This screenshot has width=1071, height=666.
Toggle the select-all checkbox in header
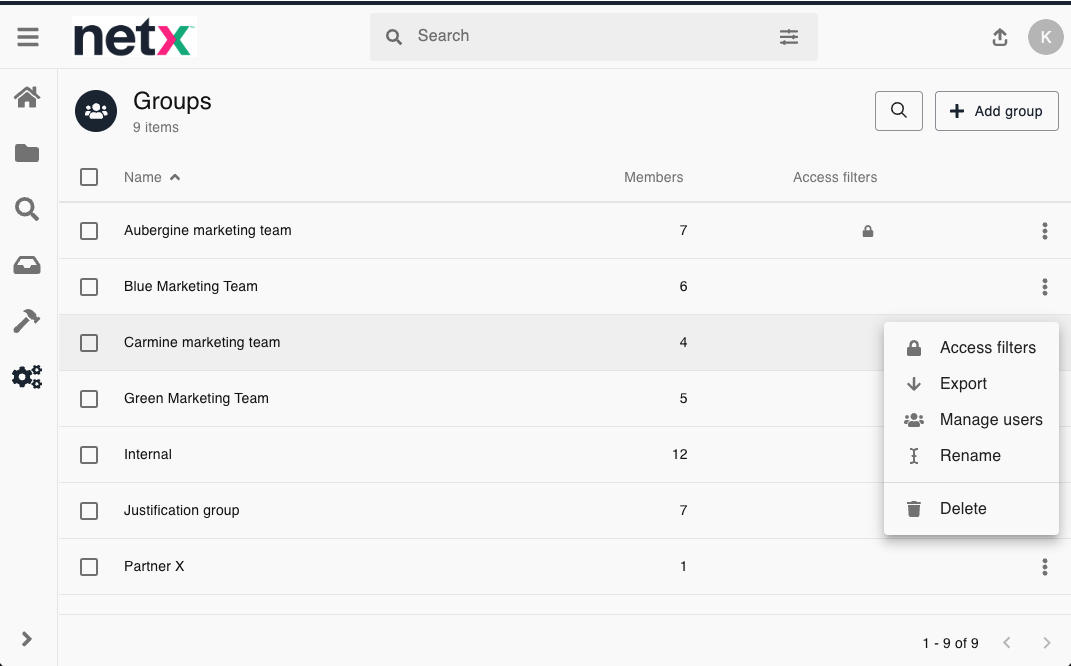(x=89, y=177)
